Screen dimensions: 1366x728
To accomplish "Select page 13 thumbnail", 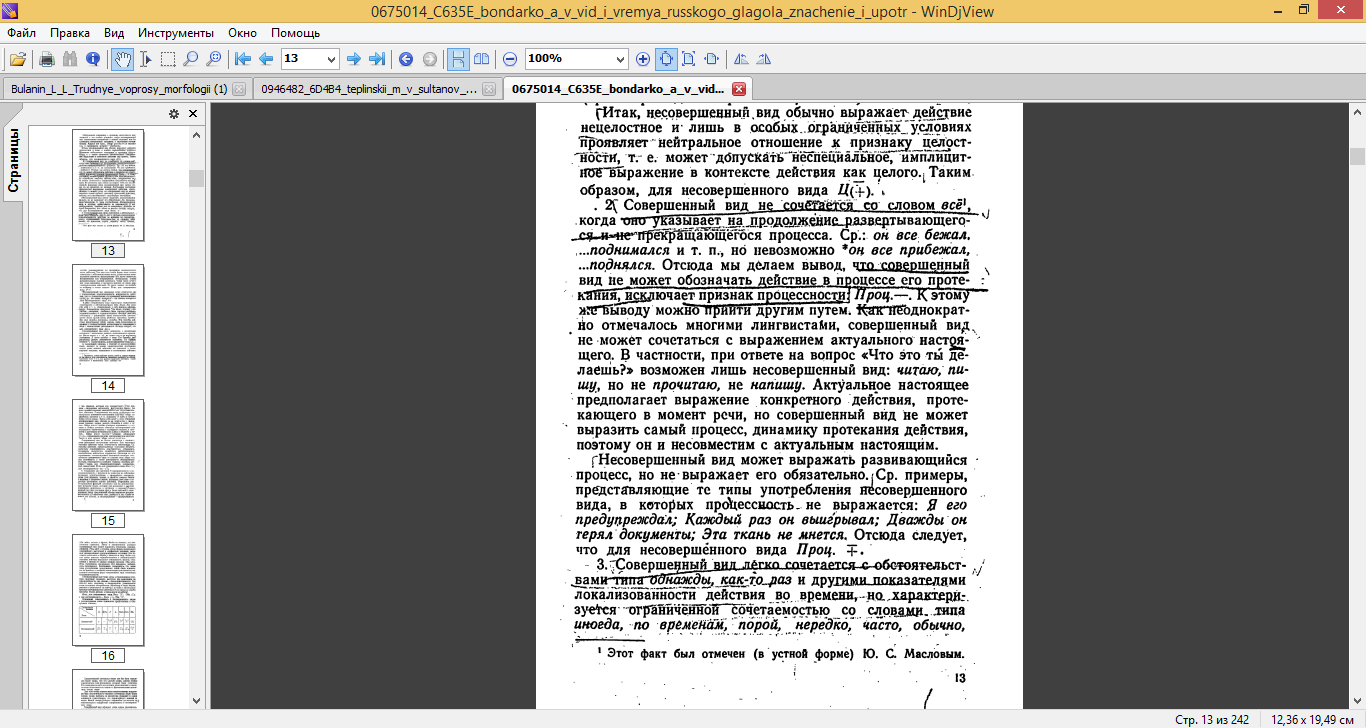I will (108, 185).
